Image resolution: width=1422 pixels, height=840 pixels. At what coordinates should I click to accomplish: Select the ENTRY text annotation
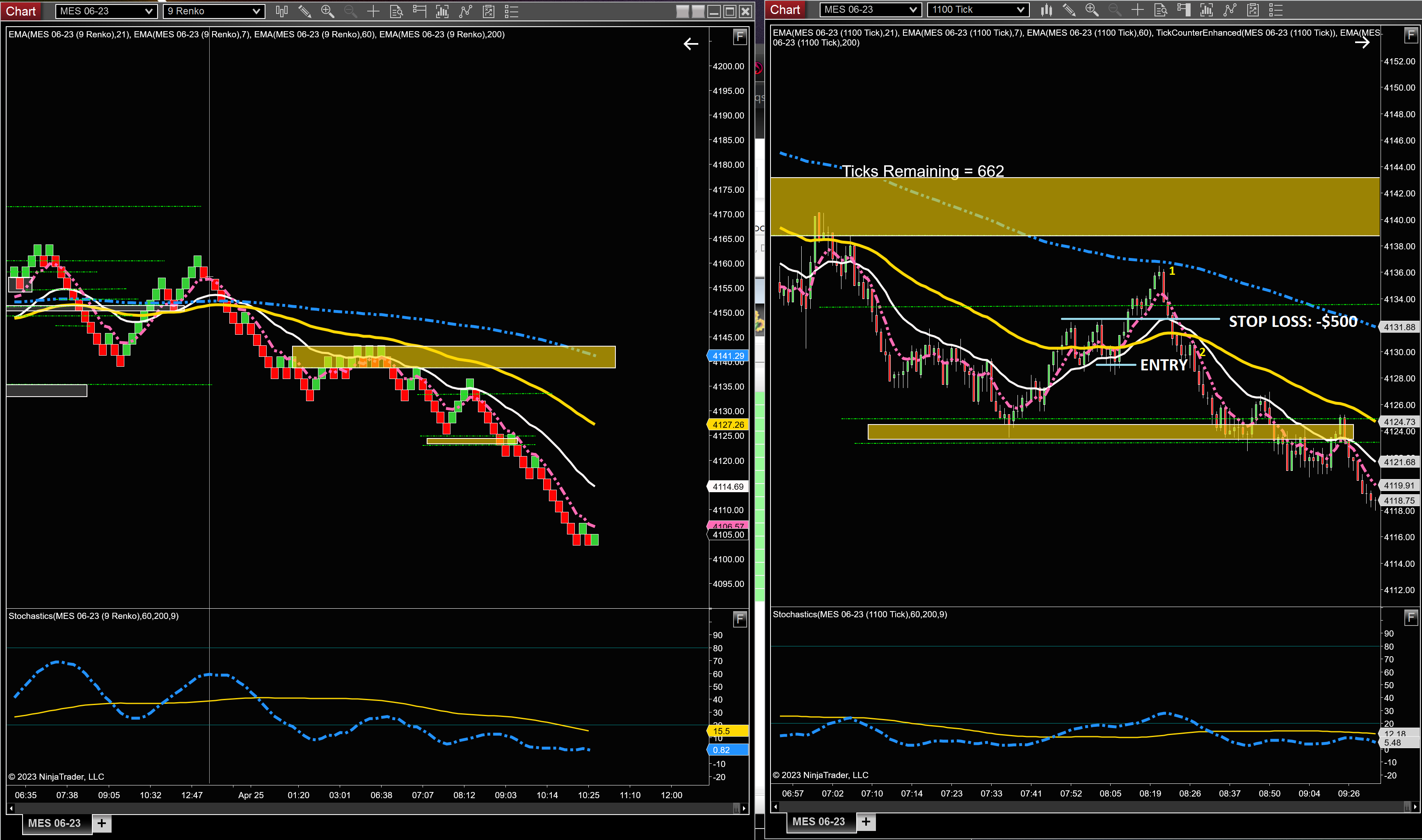[1163, 365]
